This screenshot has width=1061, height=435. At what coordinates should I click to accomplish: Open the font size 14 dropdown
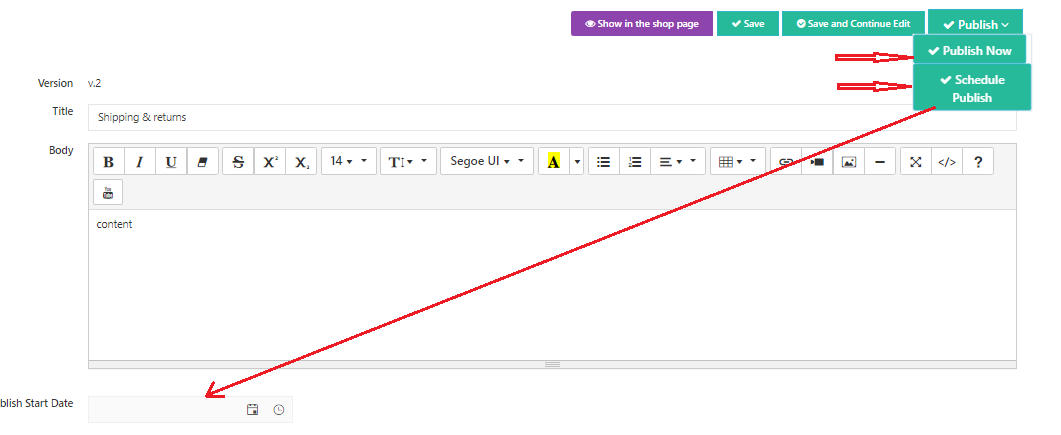348,162
